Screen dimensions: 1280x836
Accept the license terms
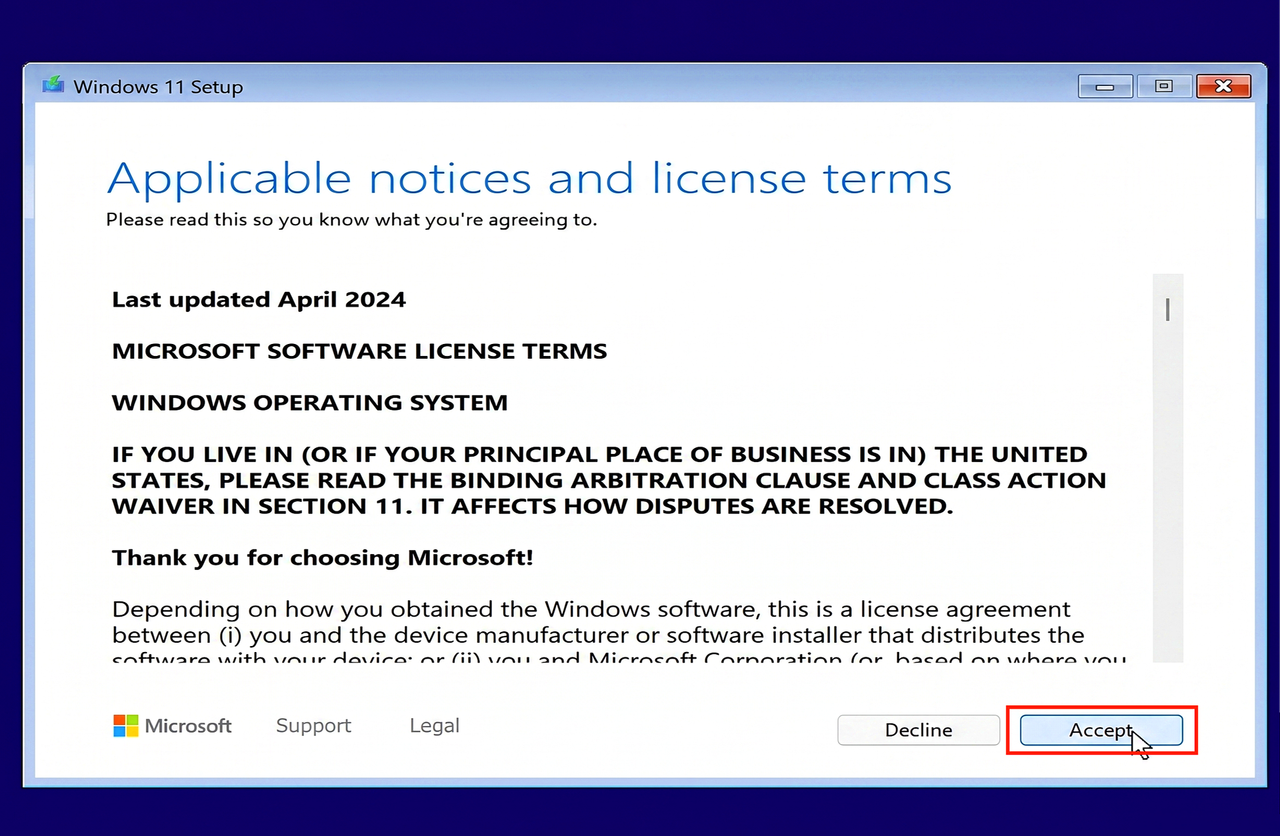[1101, 730]
